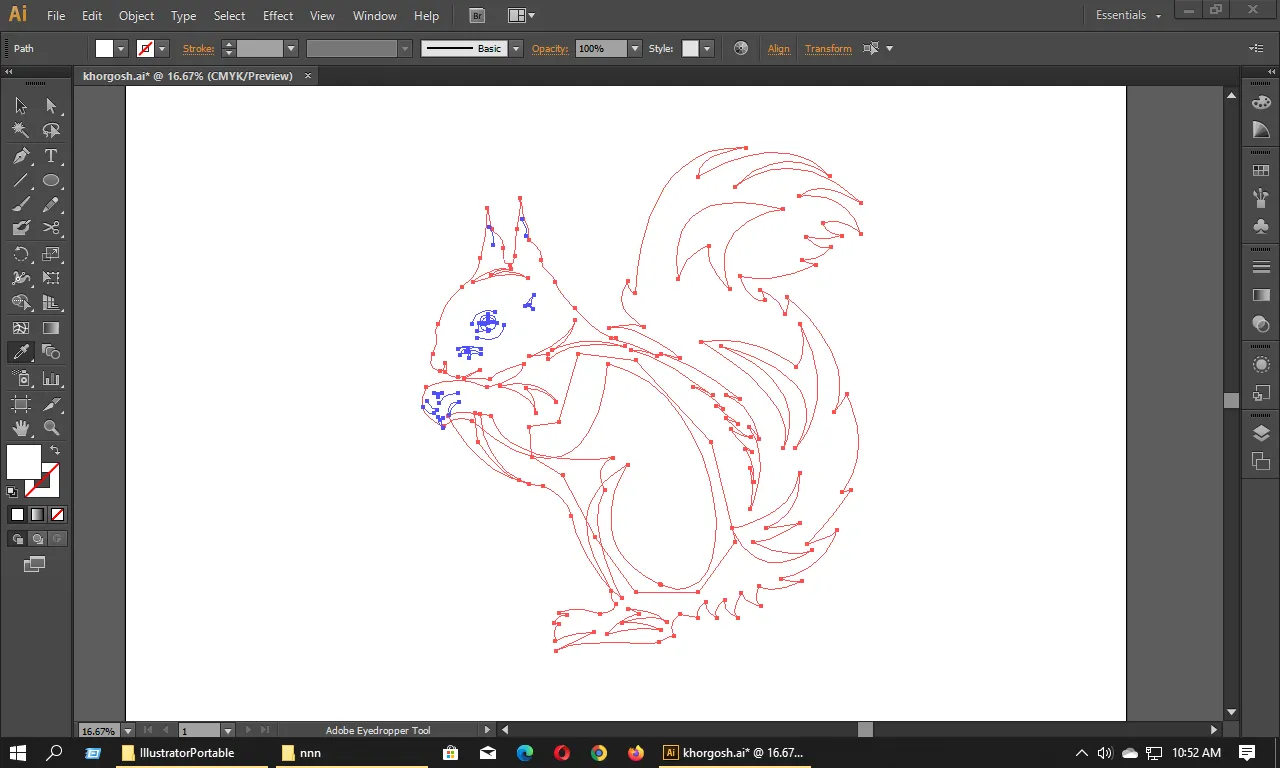Screen dimensions: 1280x768
Task: Select the Slice tool
Action: click(51, 404)
